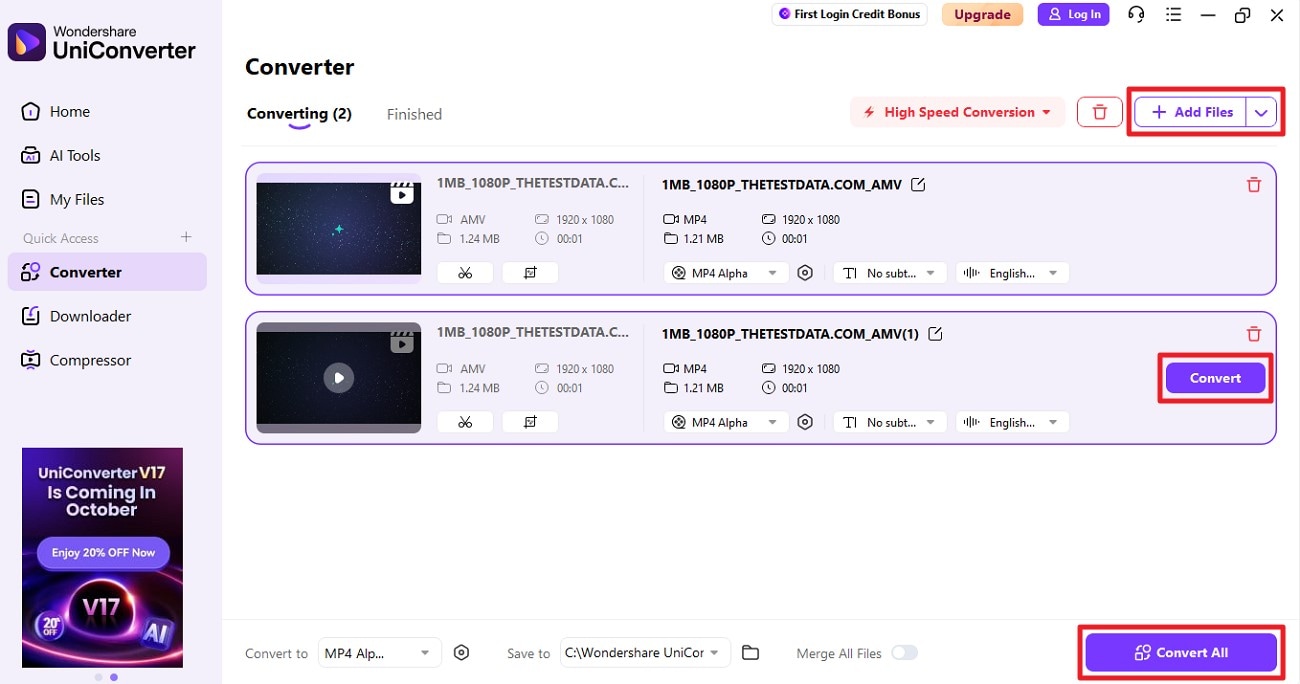Open the Save to path dropdown
This screenshot has width=1300, height=684.
[x=645, y=653]
